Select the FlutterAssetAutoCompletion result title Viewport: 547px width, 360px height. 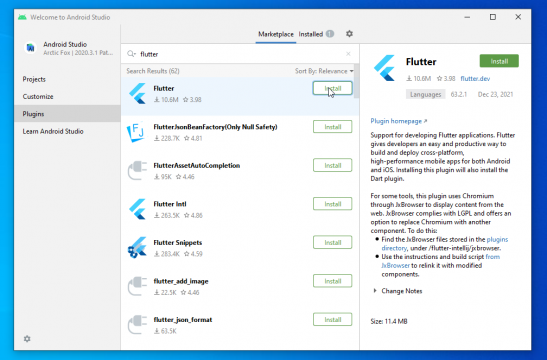pos(197,165)
